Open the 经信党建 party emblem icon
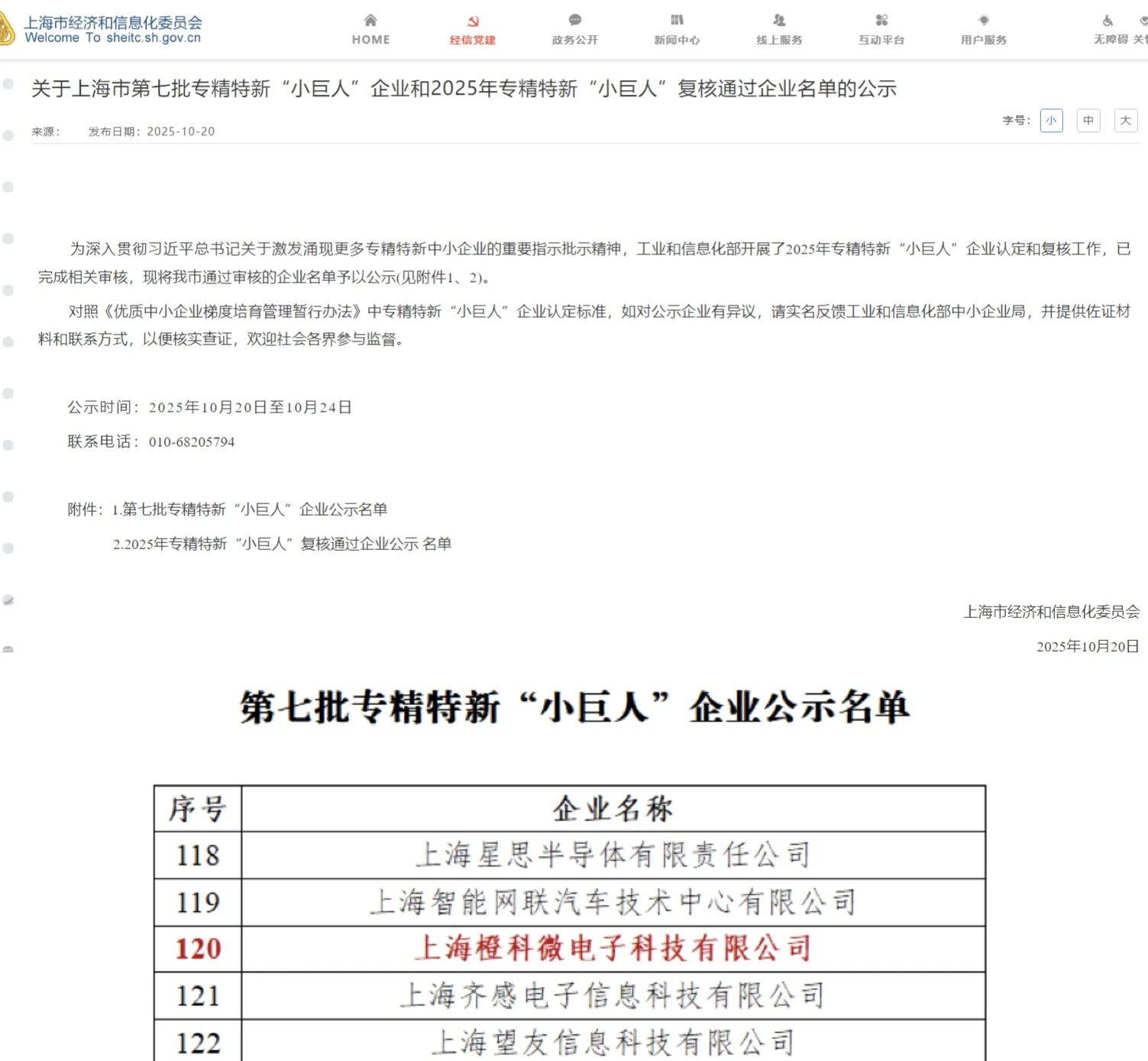 coord(473,21)
